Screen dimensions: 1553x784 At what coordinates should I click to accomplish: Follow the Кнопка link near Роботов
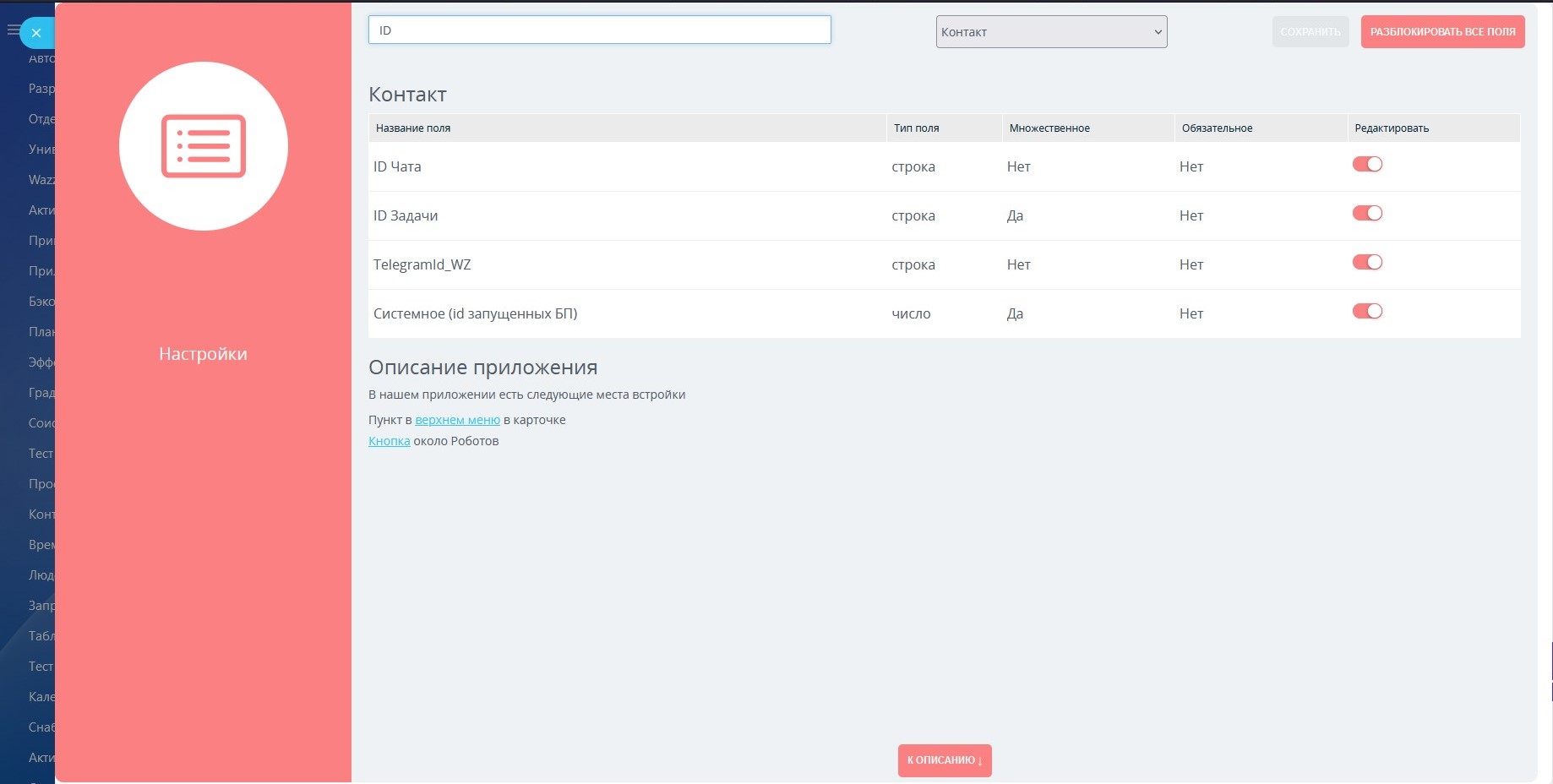coord(389,441)
